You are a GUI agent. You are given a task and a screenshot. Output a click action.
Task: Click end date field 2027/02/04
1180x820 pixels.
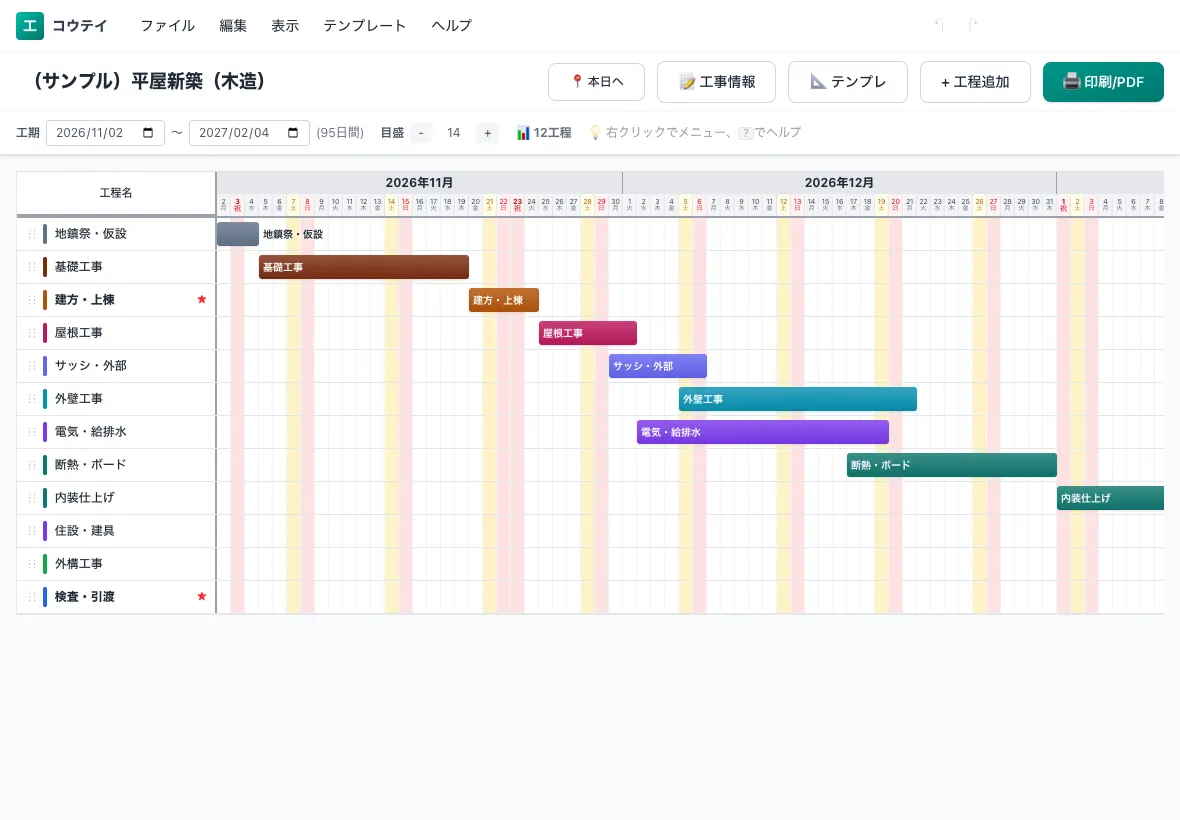(249, 132)
